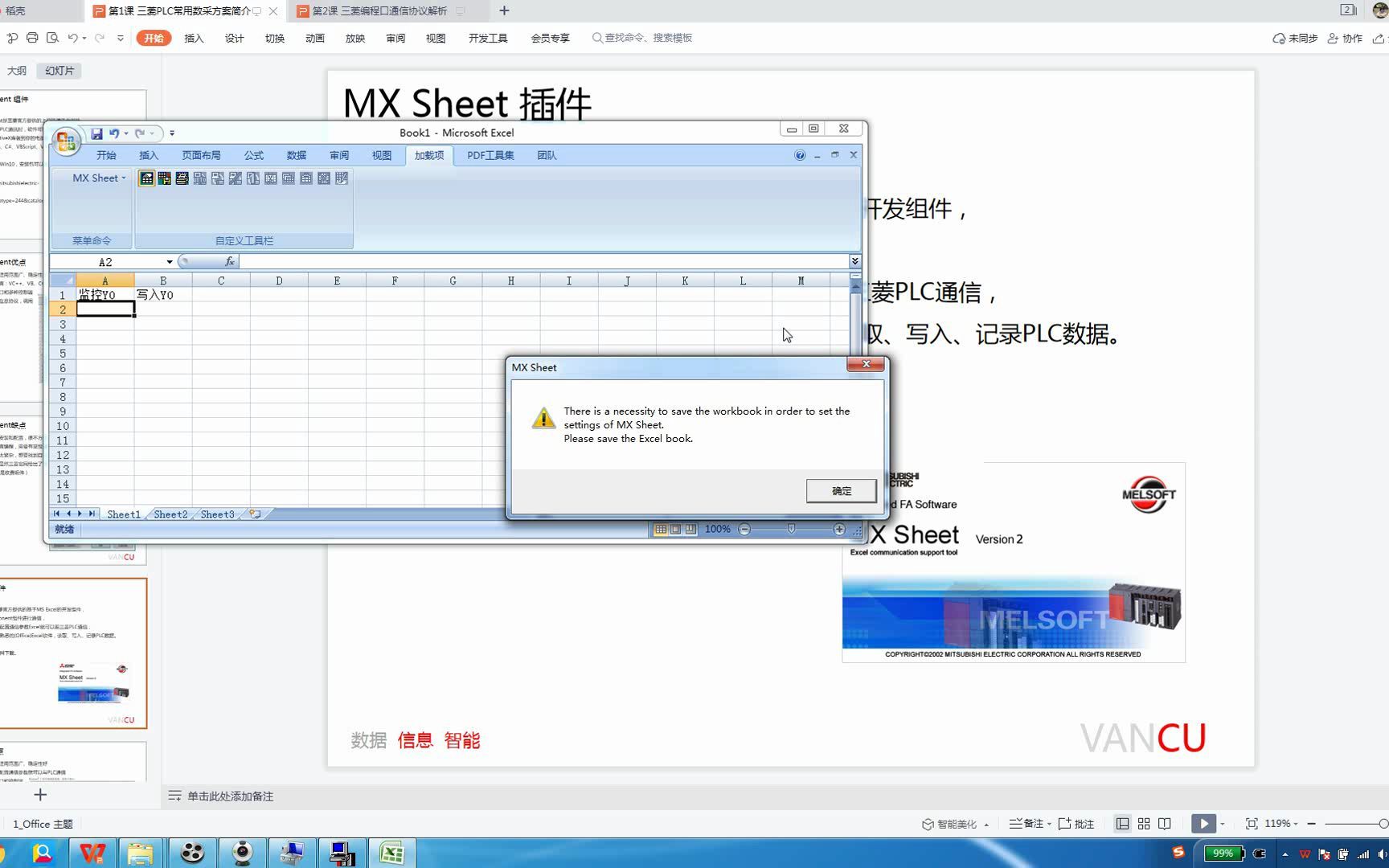The height and width of the screenshot is (868, 1389).
Task: Click the Excel icon on Windows taskbar
Action: [x=391, y=853]
